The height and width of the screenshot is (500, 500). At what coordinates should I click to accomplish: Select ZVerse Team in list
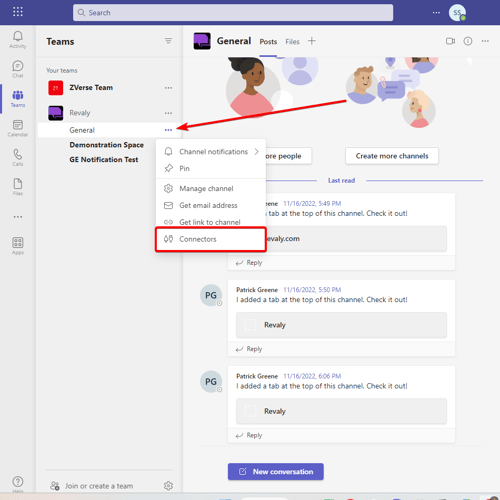pyautogui.click(x=91, y=88)
